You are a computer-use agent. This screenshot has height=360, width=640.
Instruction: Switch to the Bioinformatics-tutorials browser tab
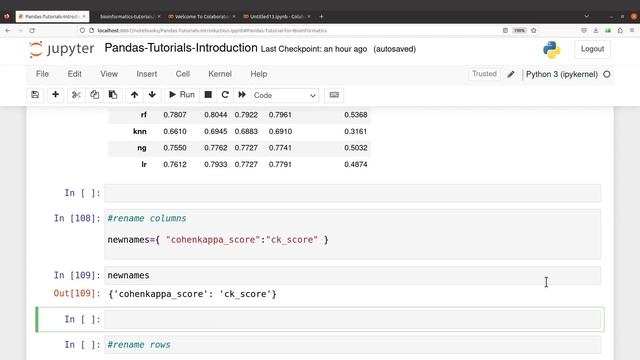(x=127, y=16)
